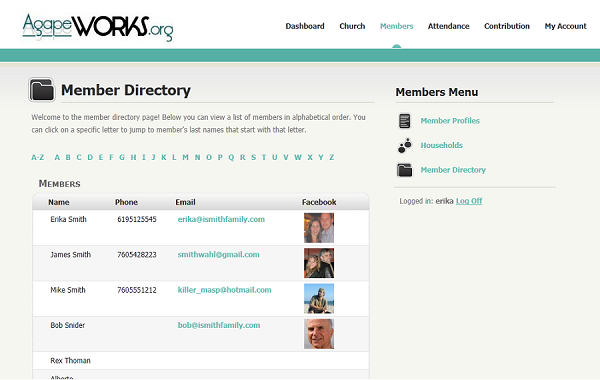Go to the Attendance menu item
Screen dimensions: 600x380
click(x=448, y=26)
